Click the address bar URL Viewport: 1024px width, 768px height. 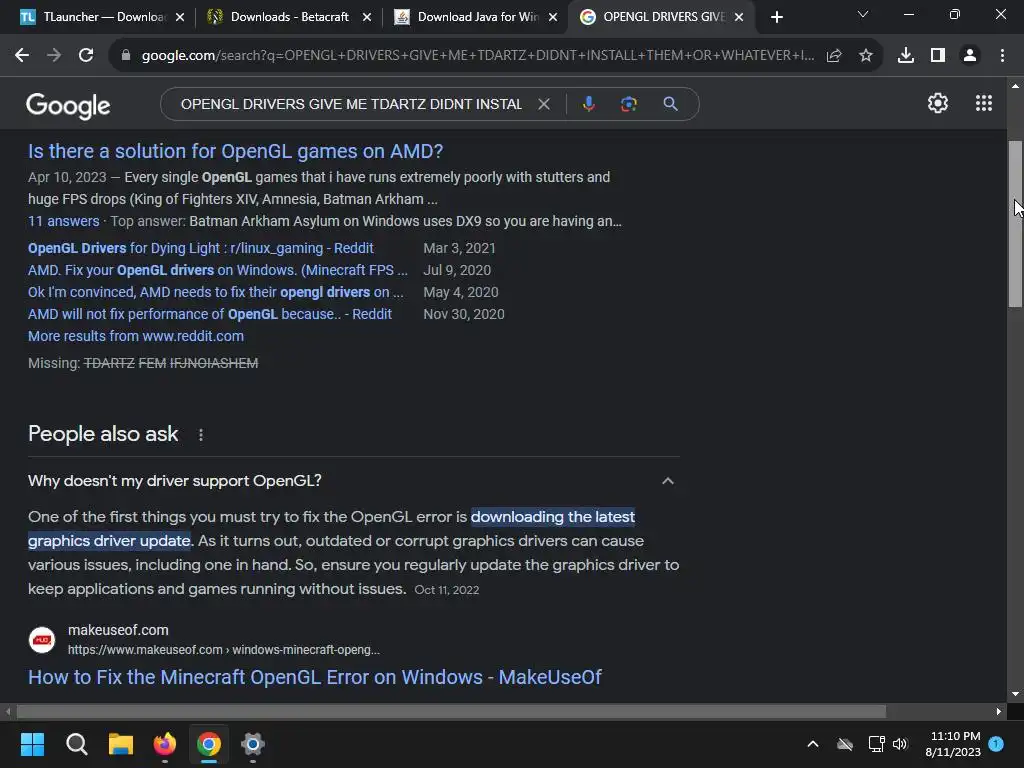click(477, 56)
